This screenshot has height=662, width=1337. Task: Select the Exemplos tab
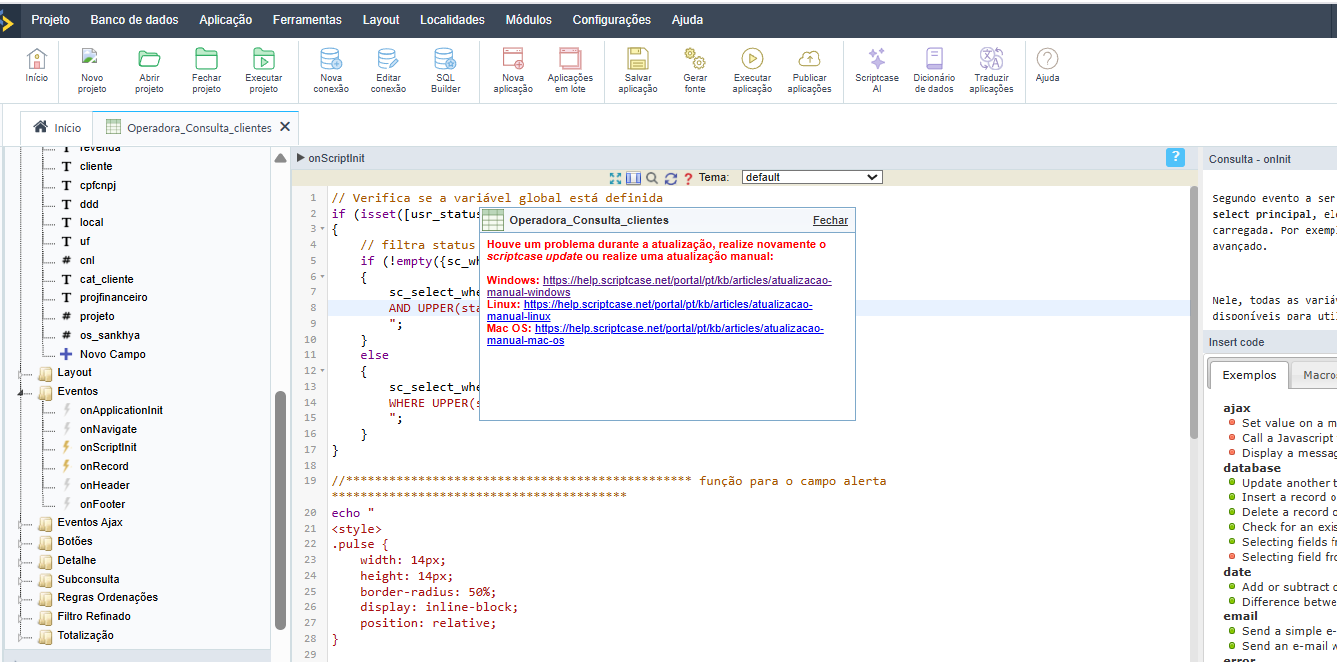coord(1249,375)
